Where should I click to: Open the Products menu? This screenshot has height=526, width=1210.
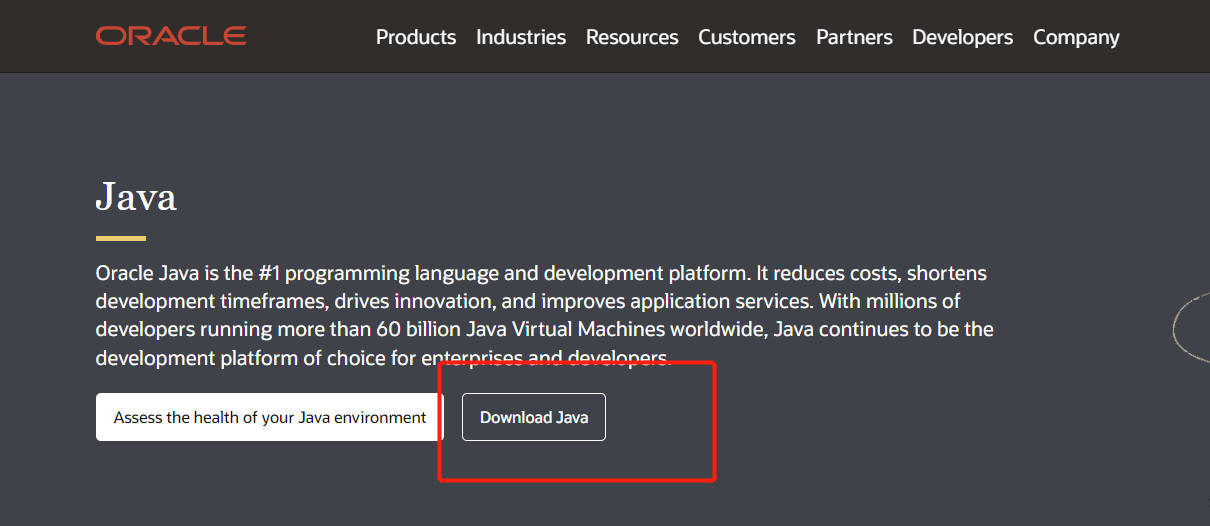click(416, 37)
